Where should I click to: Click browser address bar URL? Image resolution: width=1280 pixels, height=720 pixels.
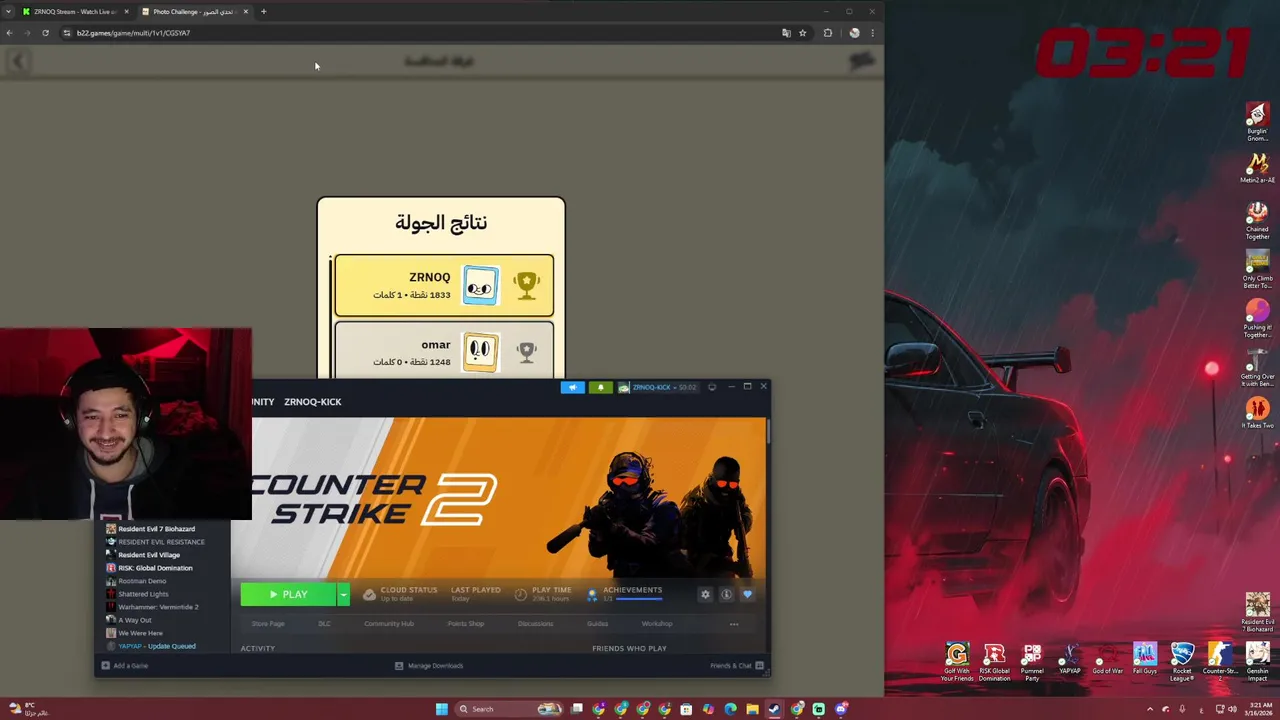click(133, 33)
